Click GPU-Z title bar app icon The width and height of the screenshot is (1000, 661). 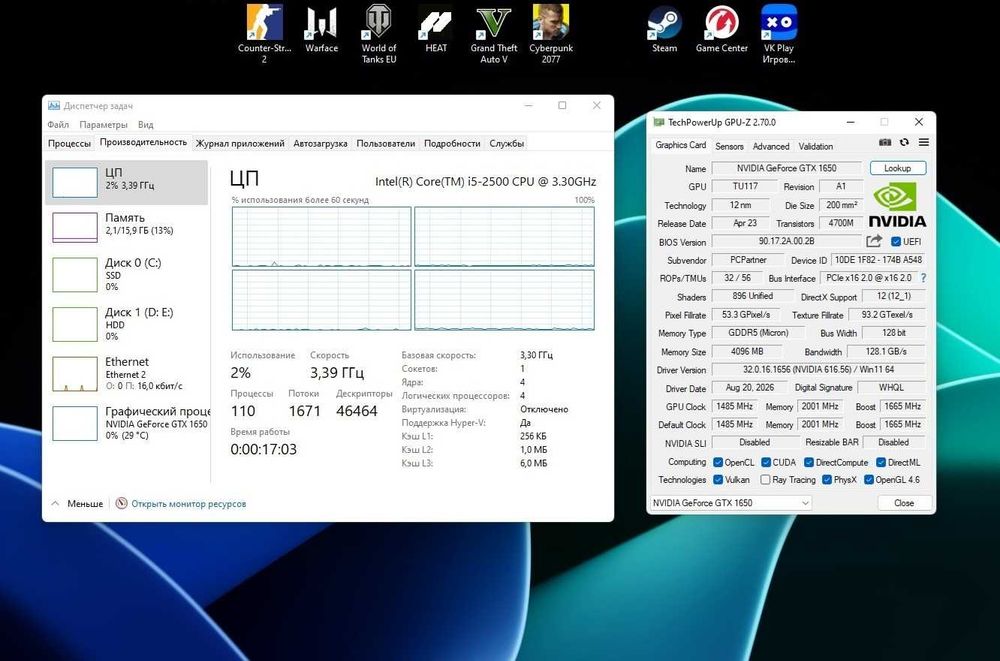659,122
